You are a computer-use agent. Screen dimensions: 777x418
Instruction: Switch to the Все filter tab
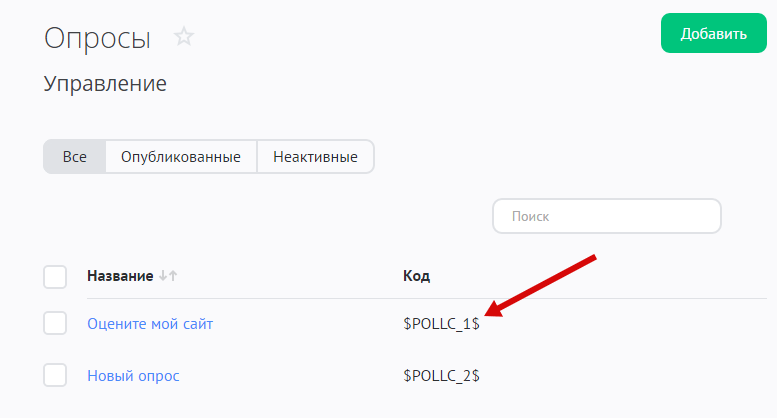75,157
